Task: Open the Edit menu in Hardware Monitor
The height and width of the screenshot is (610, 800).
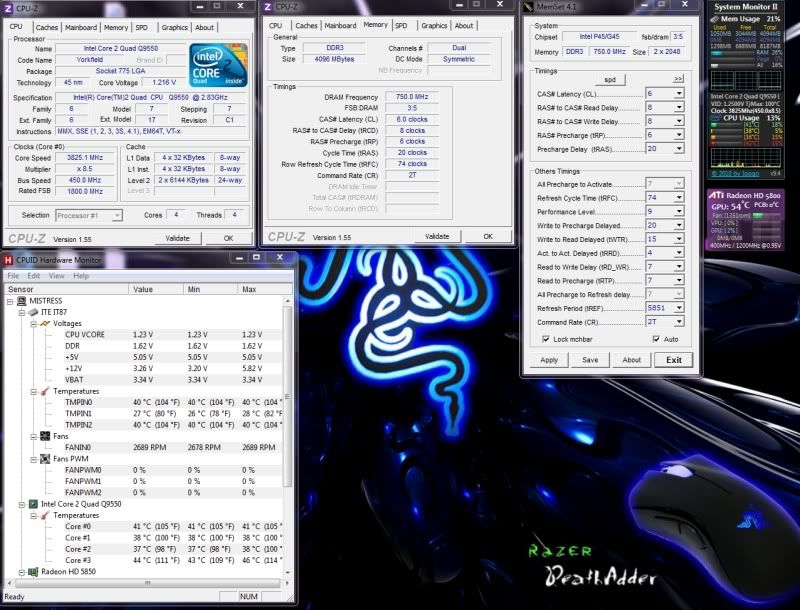Action: [x=34, y=276]
